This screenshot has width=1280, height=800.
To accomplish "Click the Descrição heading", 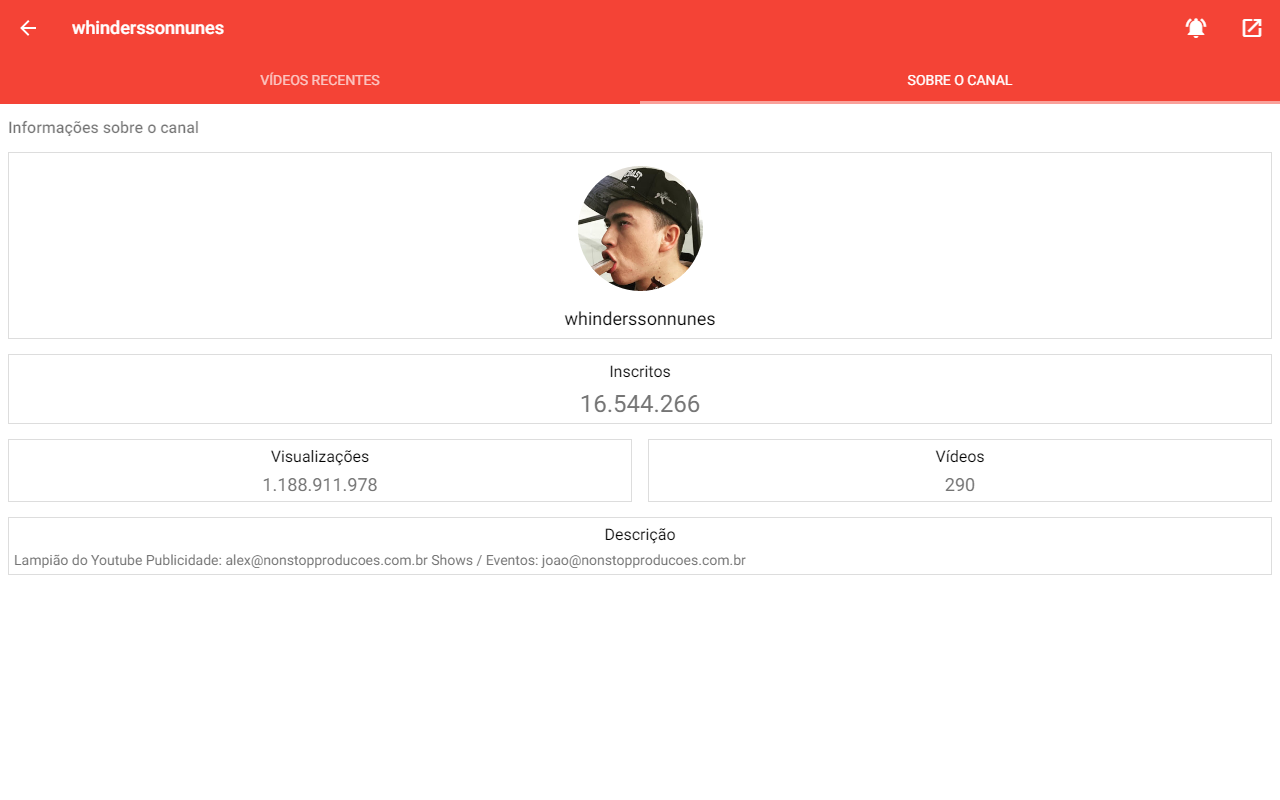I will point(640,535).
